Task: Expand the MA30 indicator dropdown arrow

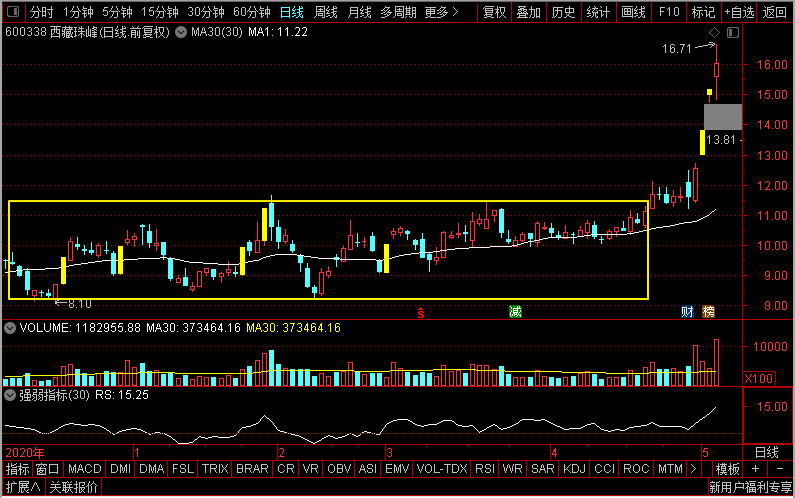Action: pyautogui.click(x=180, y=32)
